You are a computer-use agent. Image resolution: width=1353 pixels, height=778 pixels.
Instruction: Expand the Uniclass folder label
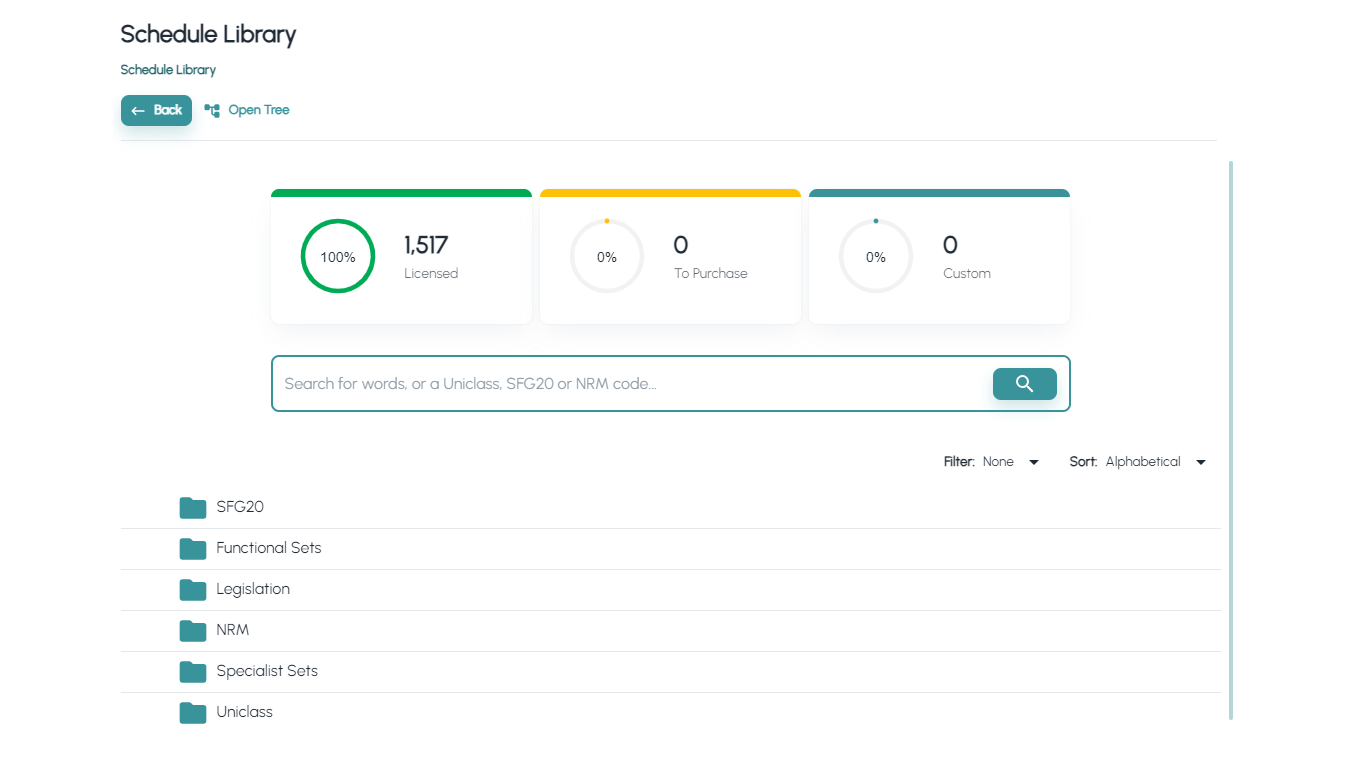pyautogui.click(x=245, y=712)
